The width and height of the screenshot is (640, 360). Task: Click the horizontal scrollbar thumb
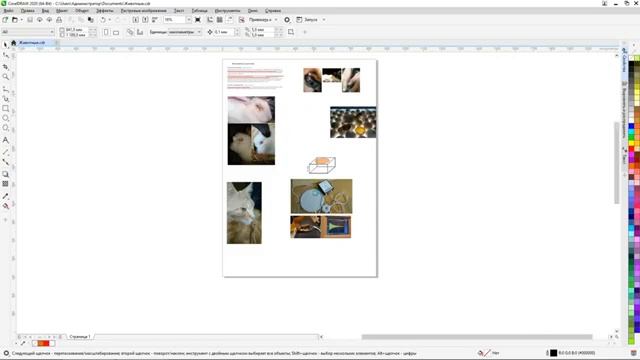[x=477, y=337]
